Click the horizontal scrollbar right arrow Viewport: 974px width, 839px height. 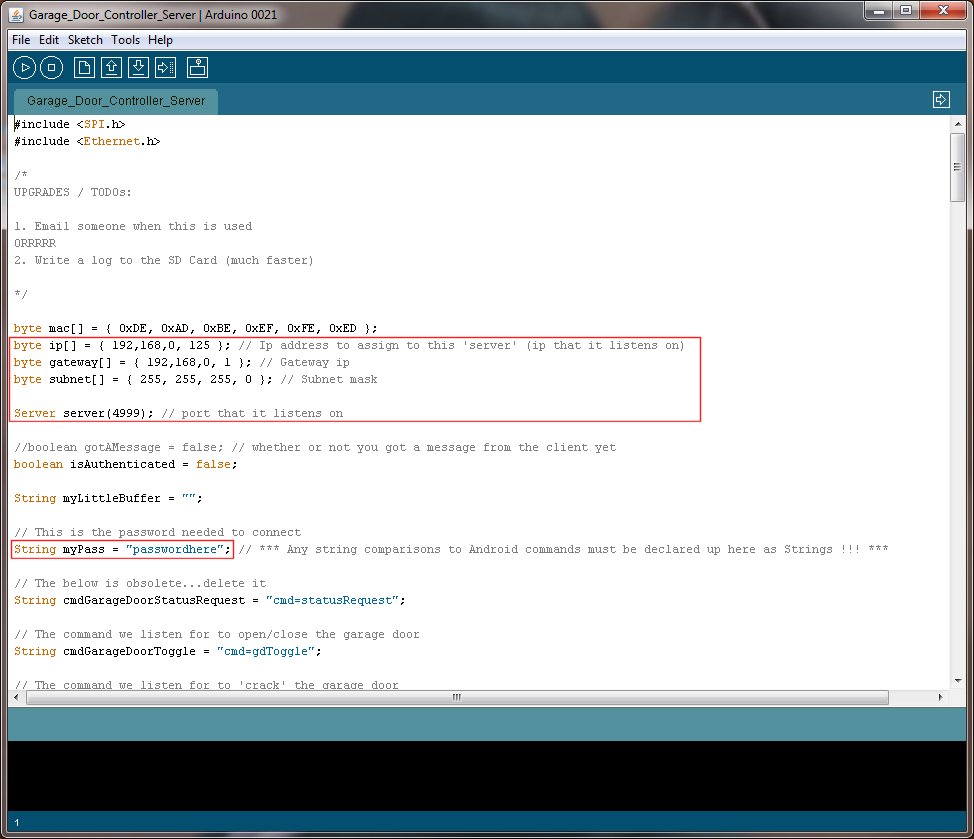[x=940, y=697]
